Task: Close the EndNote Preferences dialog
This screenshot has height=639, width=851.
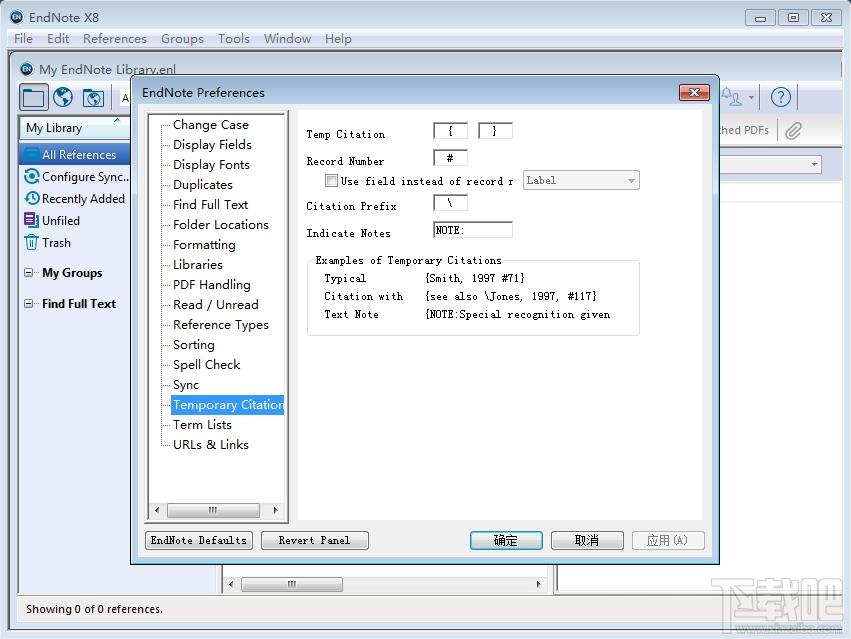Action: [x=694, y=92]
